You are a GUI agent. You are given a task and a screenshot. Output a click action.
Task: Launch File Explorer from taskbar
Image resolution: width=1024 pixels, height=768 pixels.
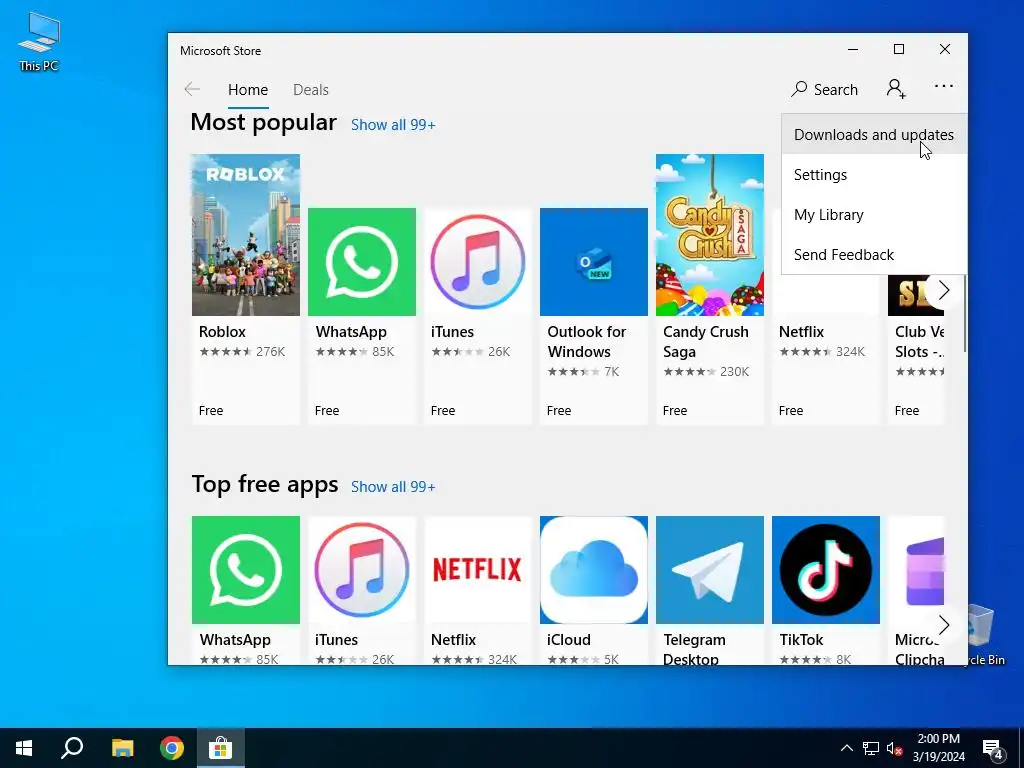tap(122, 748)
